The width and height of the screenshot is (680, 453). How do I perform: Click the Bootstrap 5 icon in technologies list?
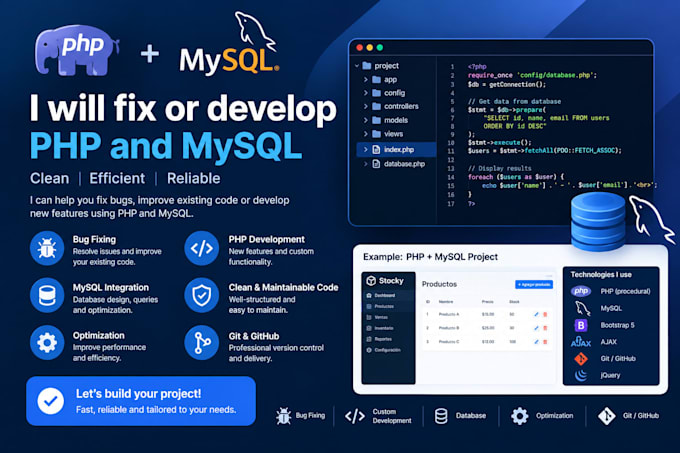point(580,325)
